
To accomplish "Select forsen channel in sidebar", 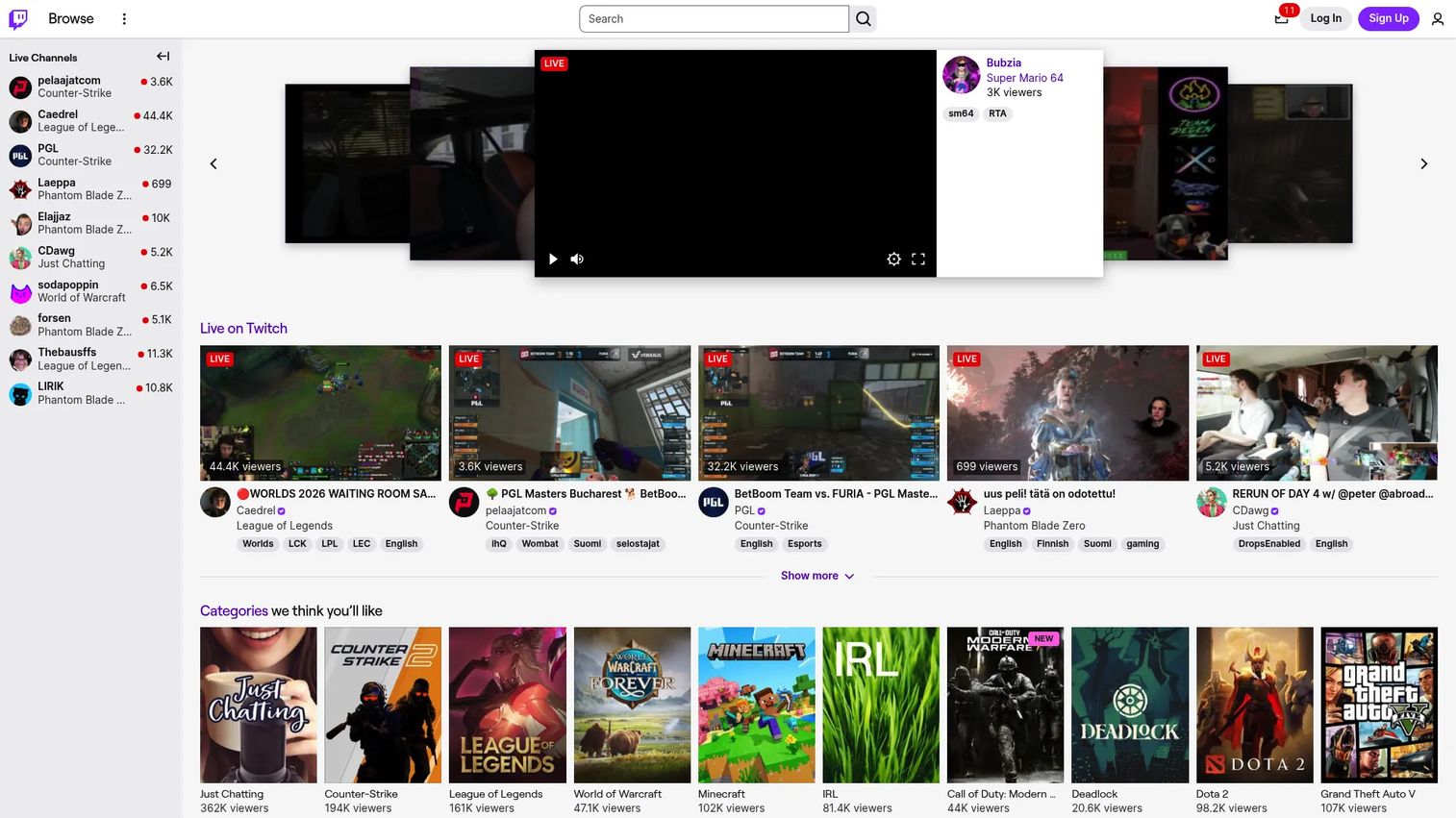I will (x=90, y=326).
